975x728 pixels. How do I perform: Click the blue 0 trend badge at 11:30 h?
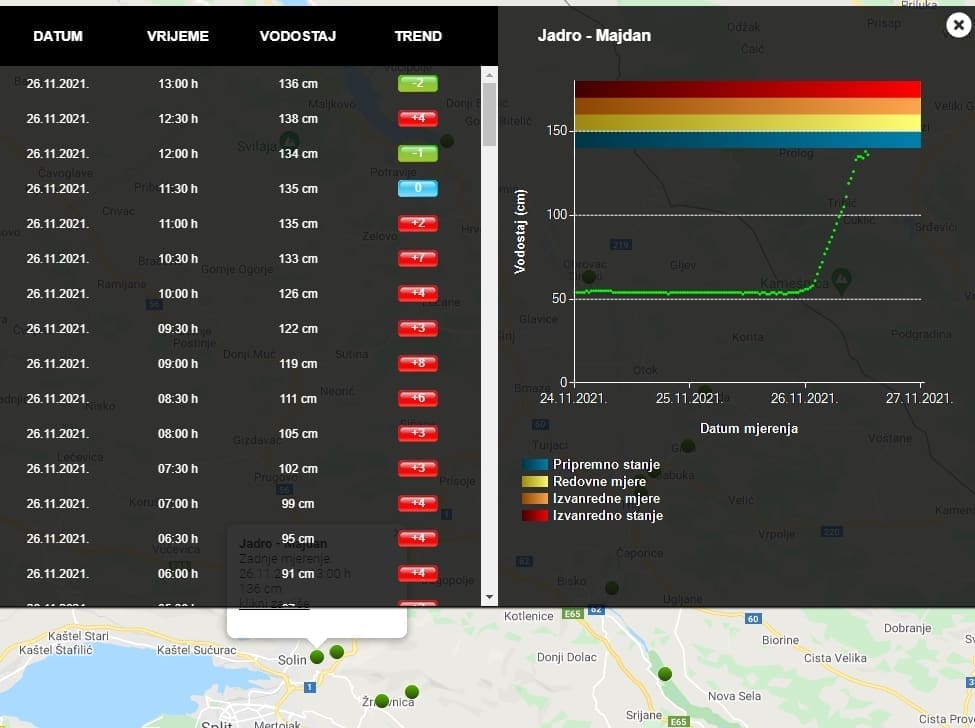(x=418, y=189)
